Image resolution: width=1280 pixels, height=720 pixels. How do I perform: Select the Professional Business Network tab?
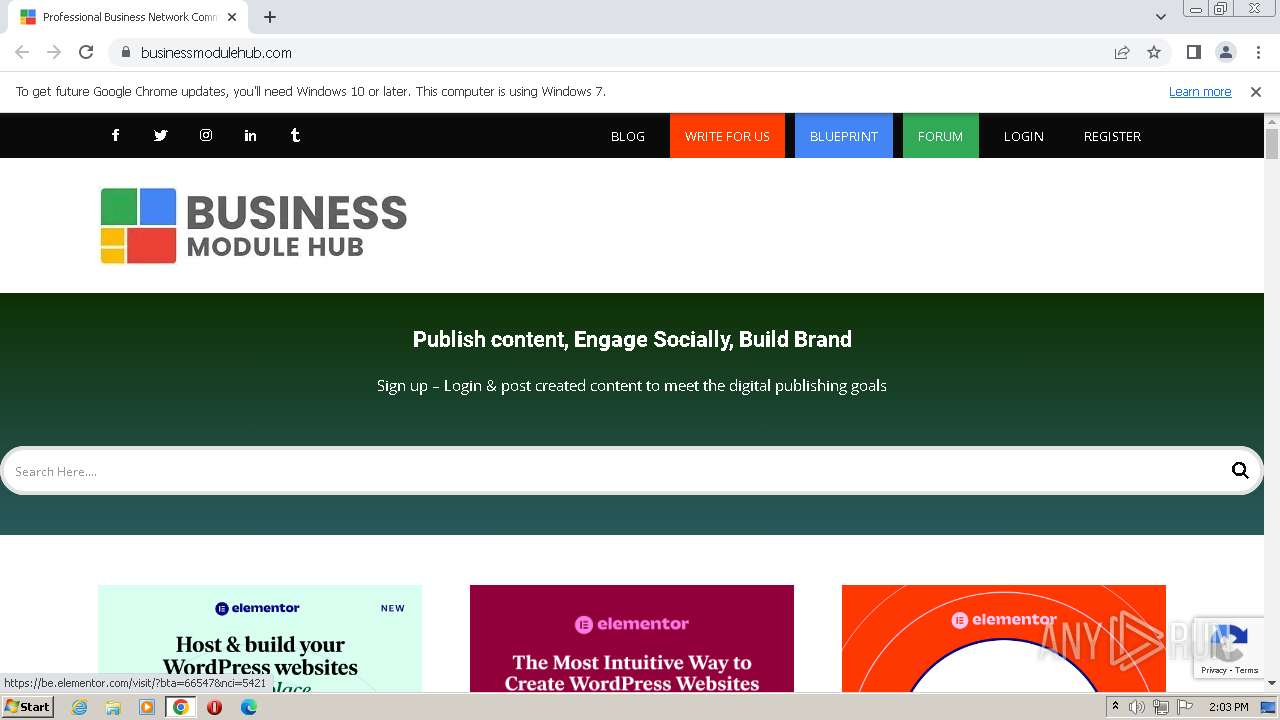128,17
